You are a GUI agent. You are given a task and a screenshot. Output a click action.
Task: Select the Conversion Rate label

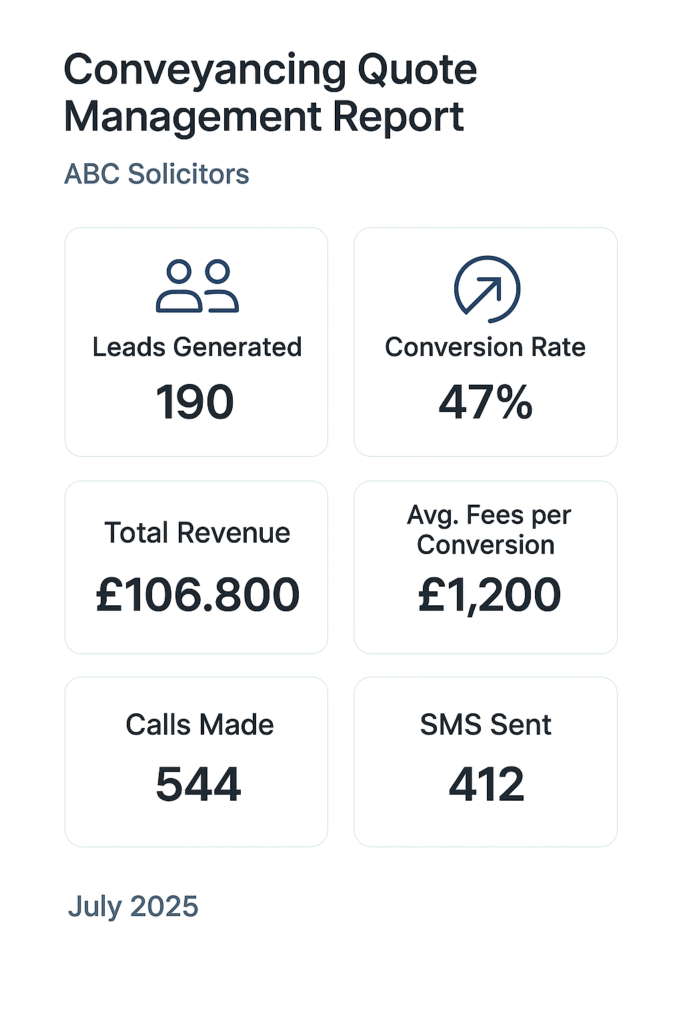point(485,347)
